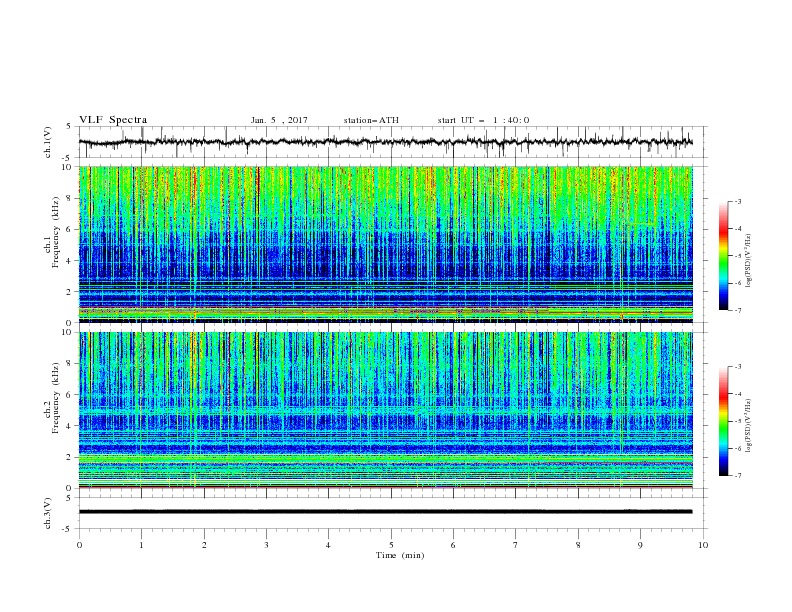Click the "-3" tick on lower color bar

(737, 367)
